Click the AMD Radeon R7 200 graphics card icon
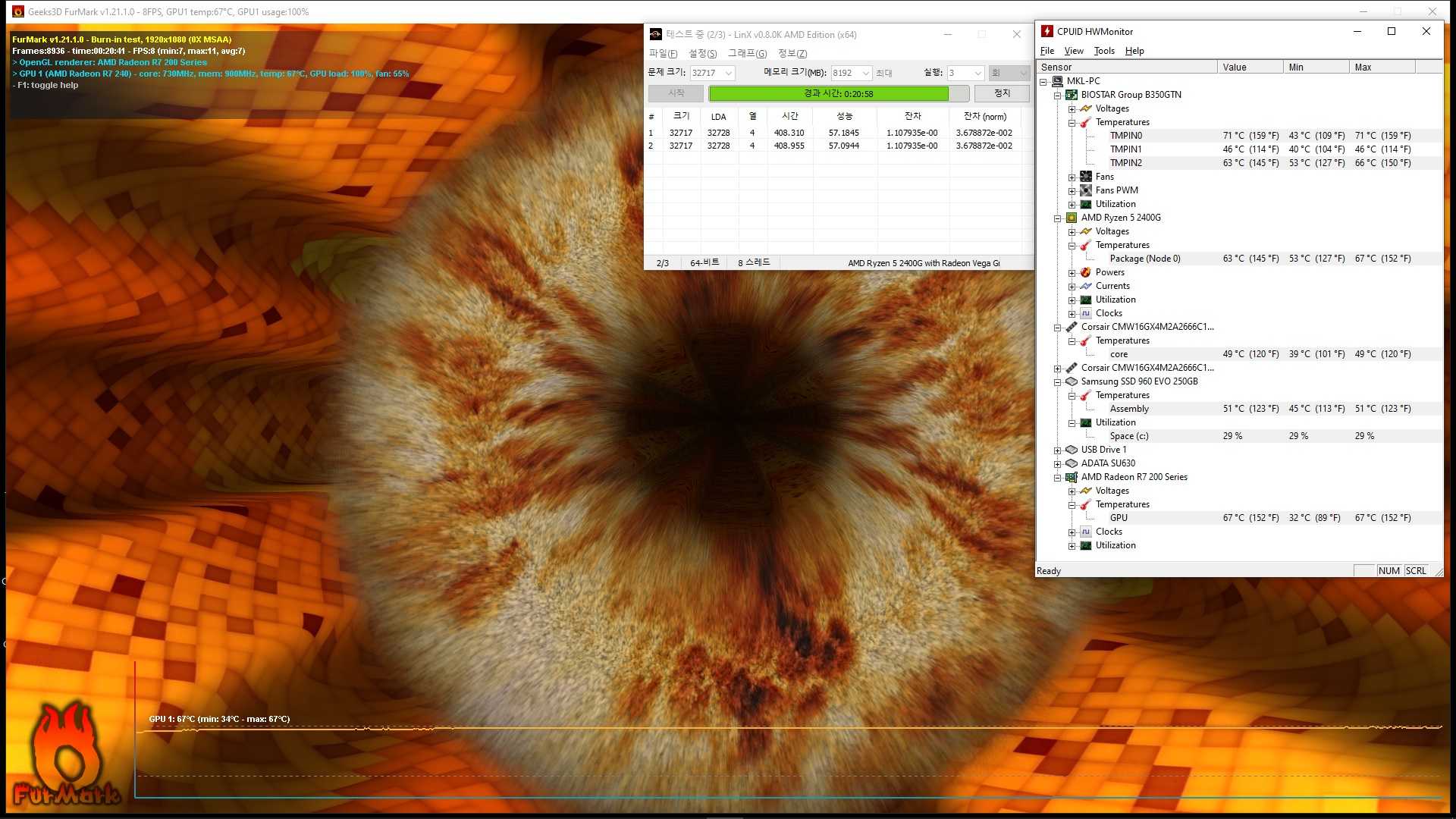This screenshot has width=1456, height=819. pos(1072,477)
